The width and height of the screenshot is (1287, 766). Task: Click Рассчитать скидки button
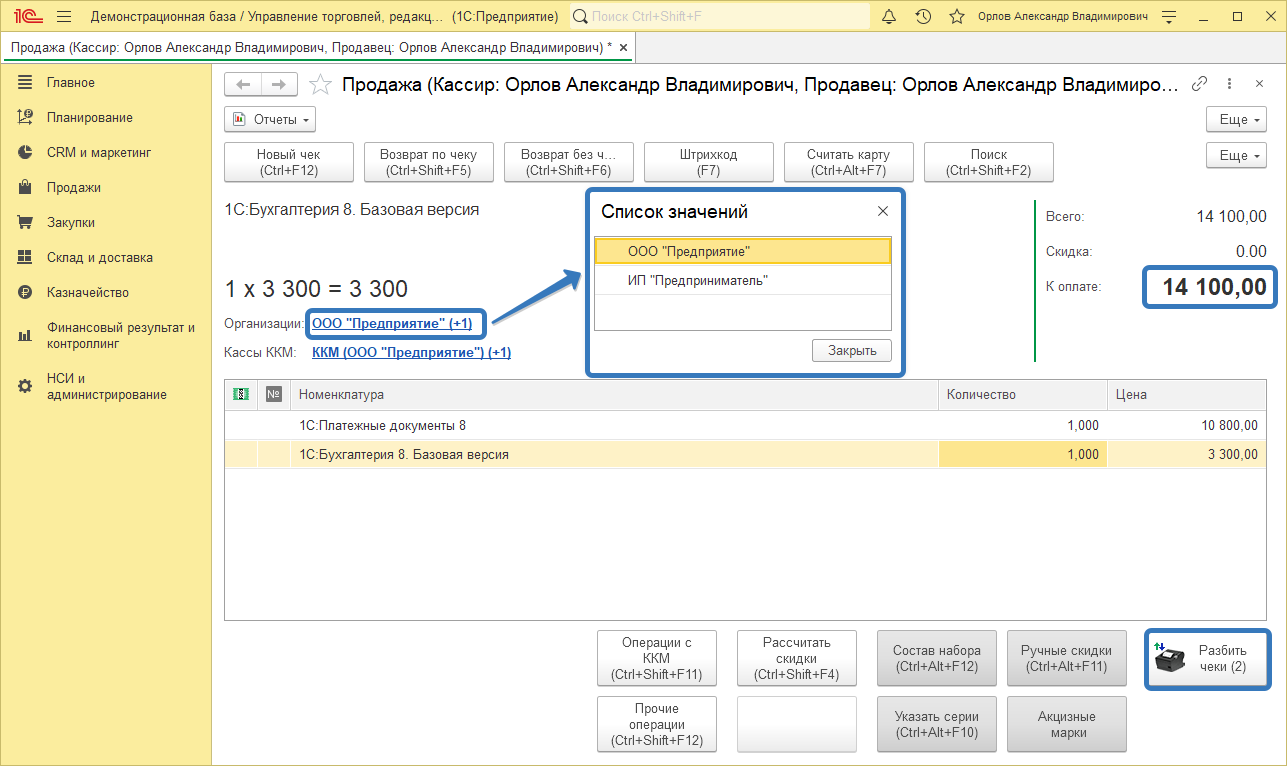(x=797, y=658)
